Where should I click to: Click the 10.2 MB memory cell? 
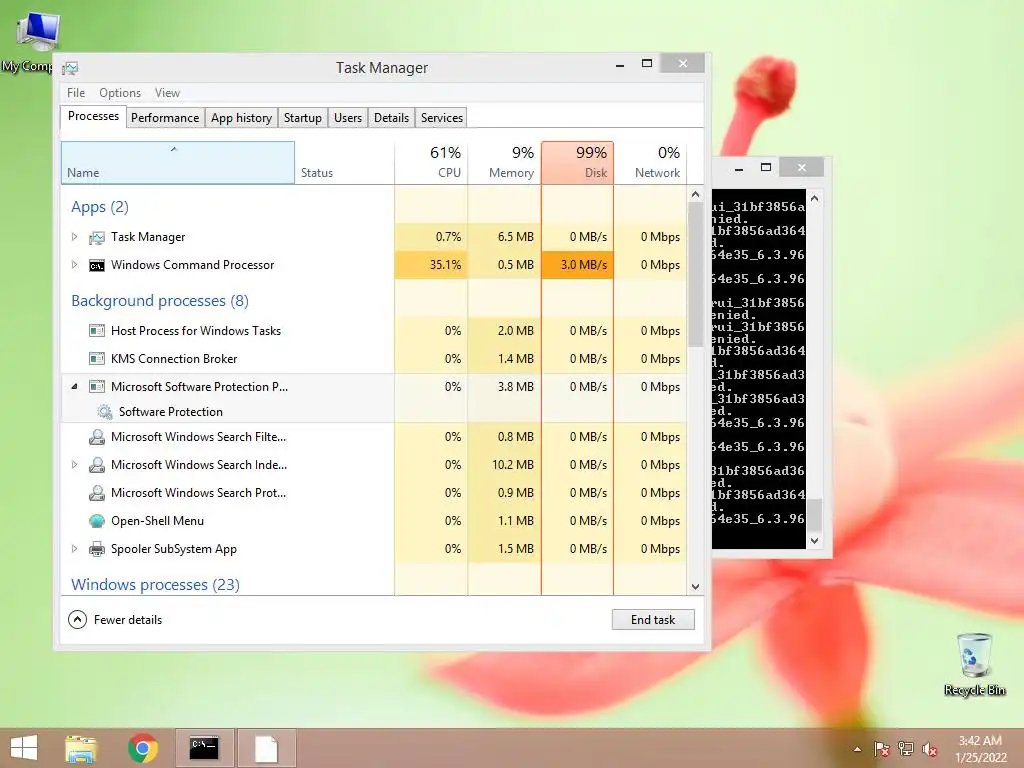pos(504,465)
